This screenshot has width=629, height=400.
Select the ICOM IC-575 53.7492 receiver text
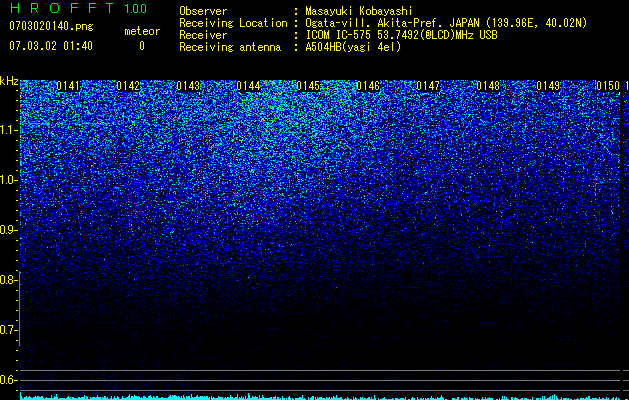pyautogui.click(x=402, y=35)
